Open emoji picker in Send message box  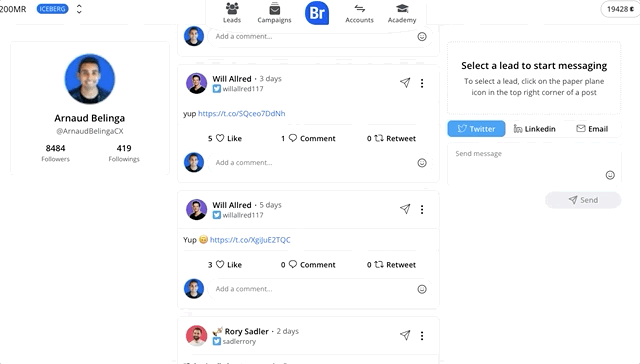[x=610, y=175]
